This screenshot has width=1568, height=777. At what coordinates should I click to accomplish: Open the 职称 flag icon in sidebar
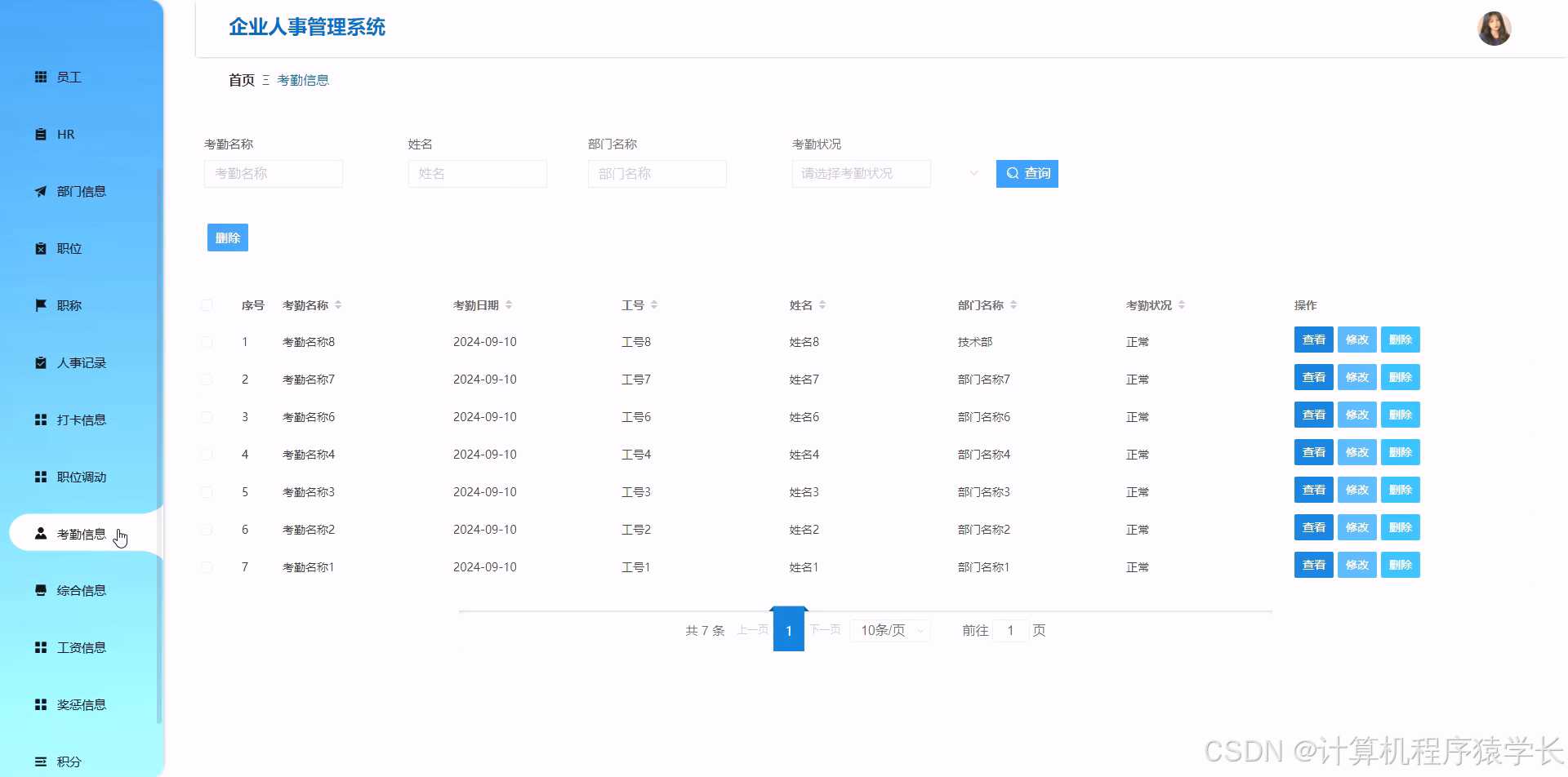pos(42,305)
